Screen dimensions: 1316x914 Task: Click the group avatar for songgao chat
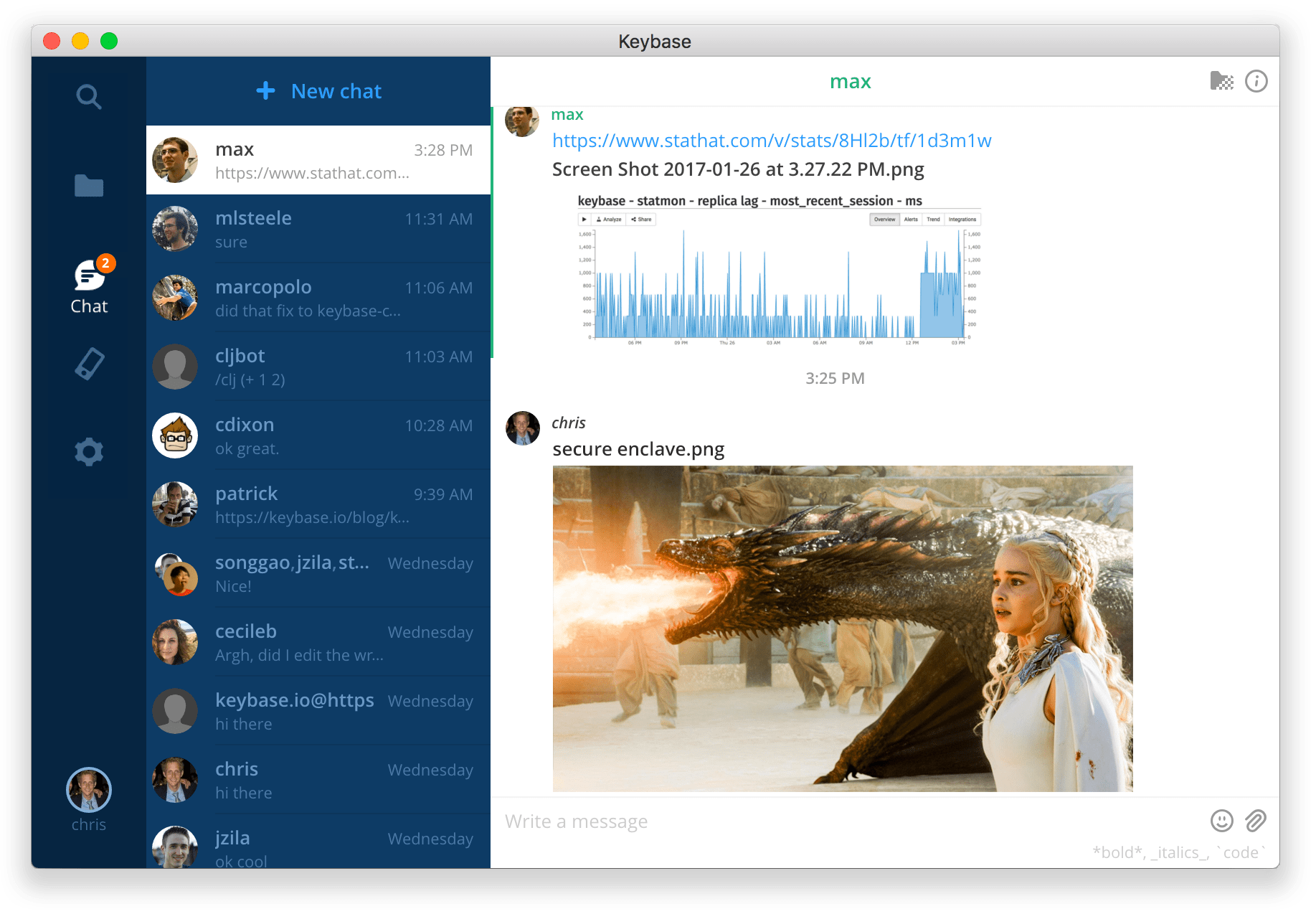(176, 574)
